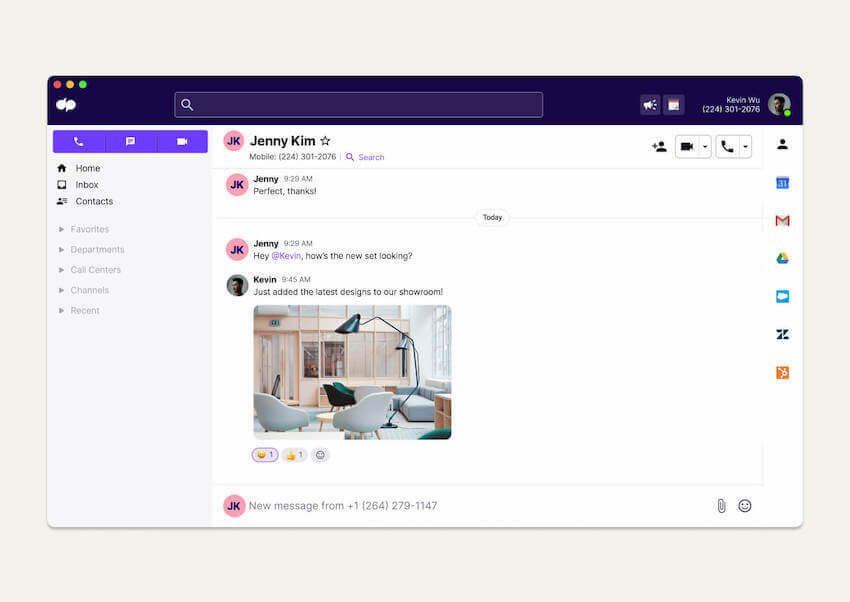Viewport: 850px width, 602px height.
Task: Open the HubSpot integration icon
Action: click(781, 372)
